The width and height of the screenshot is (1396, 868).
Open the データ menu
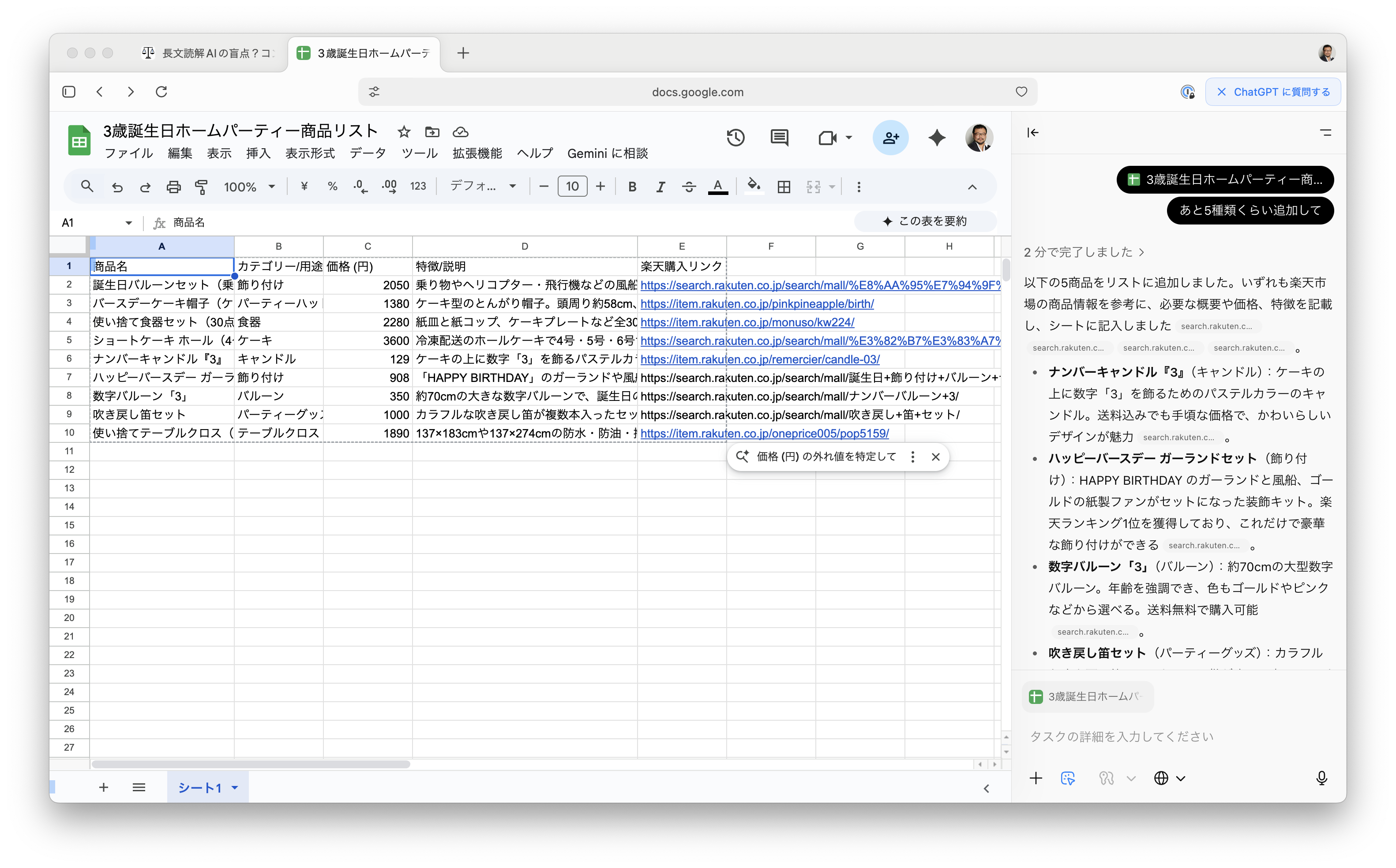368,153
